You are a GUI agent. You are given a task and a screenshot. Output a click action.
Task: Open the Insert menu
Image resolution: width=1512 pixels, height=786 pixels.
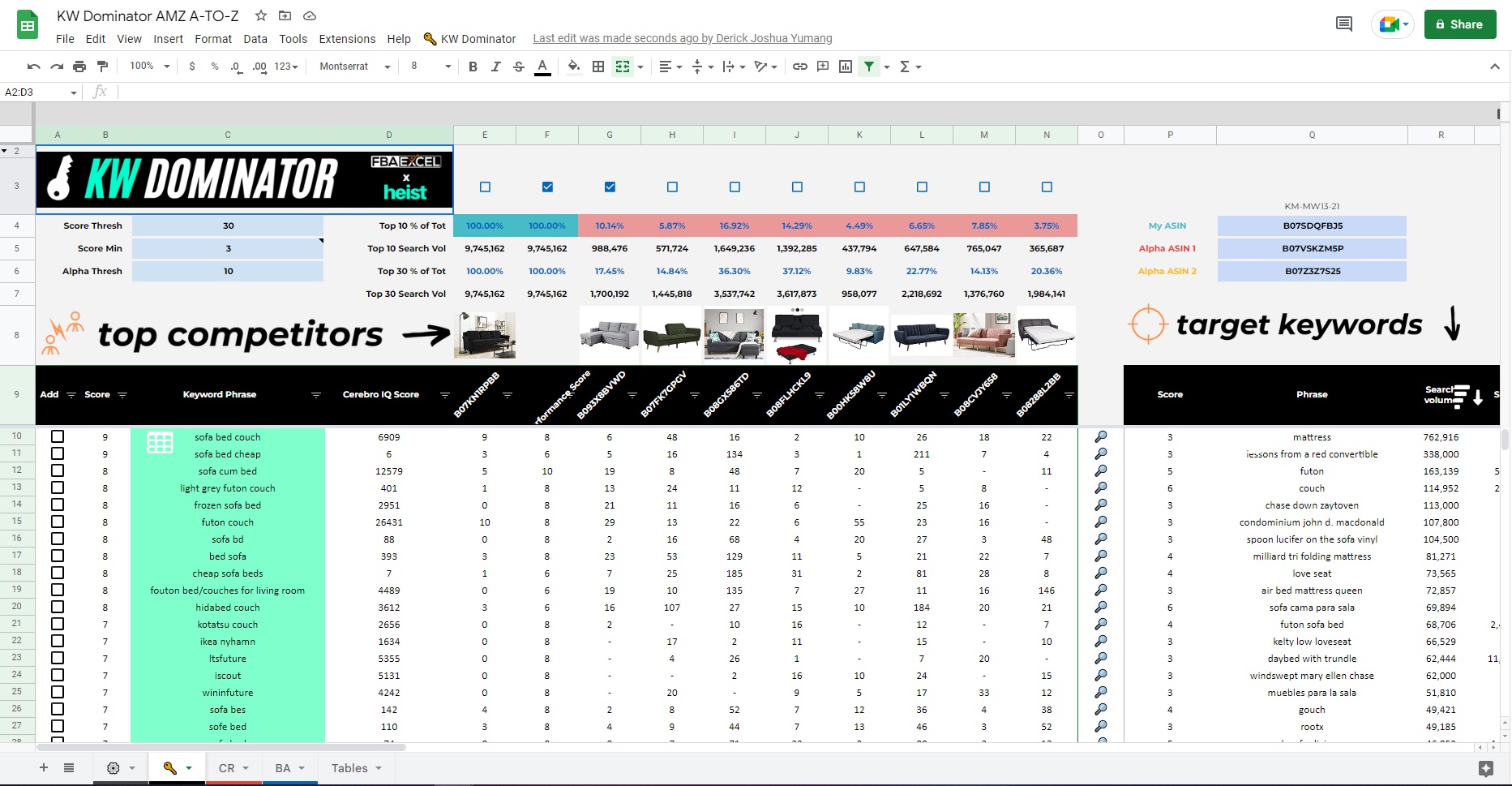tap(168, 39)
